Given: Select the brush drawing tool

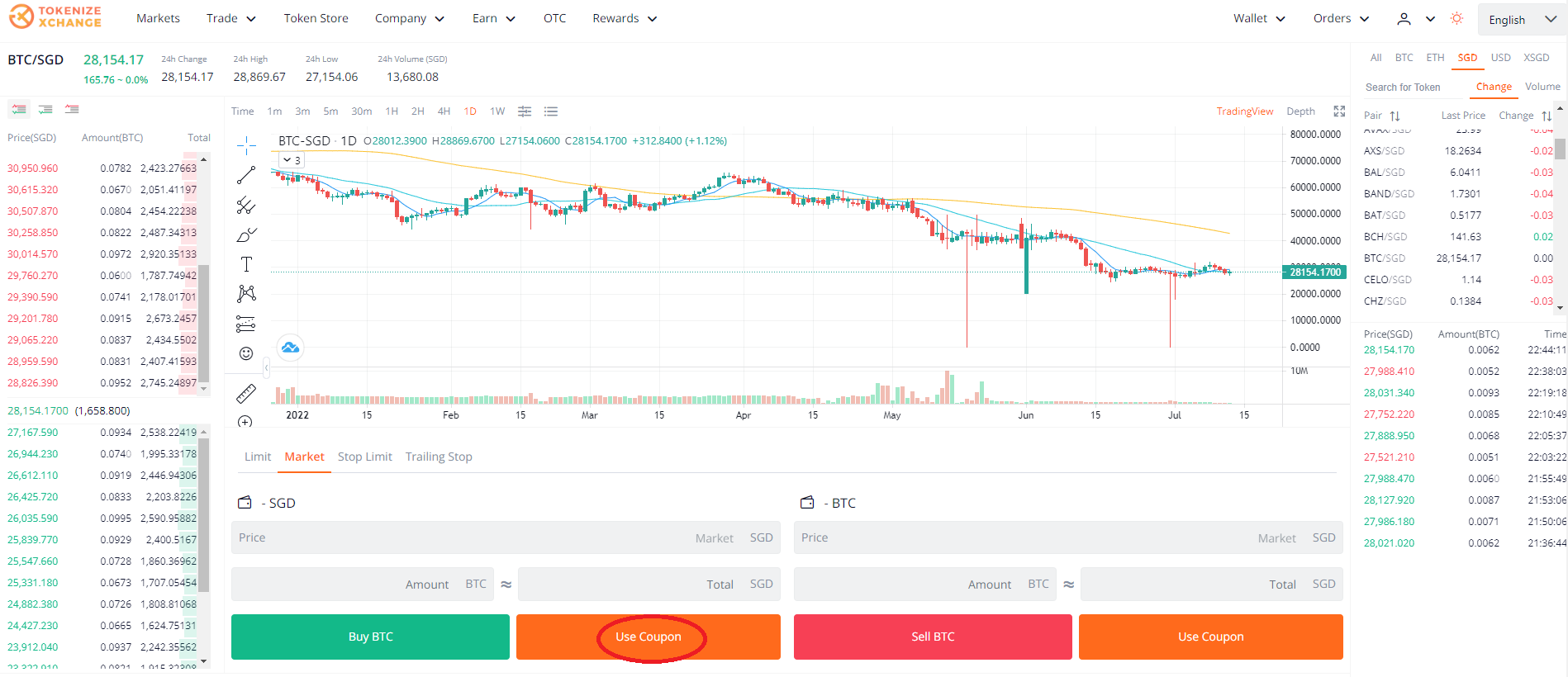Looking at the screenshot, I should pyautogui.click(x=246, y=234).
